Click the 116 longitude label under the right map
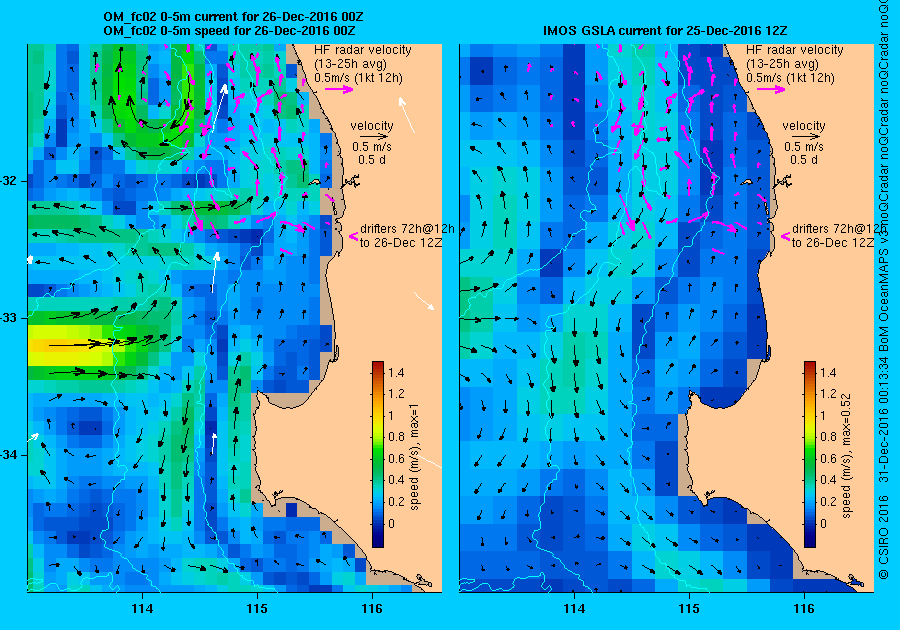 (804, 609)
